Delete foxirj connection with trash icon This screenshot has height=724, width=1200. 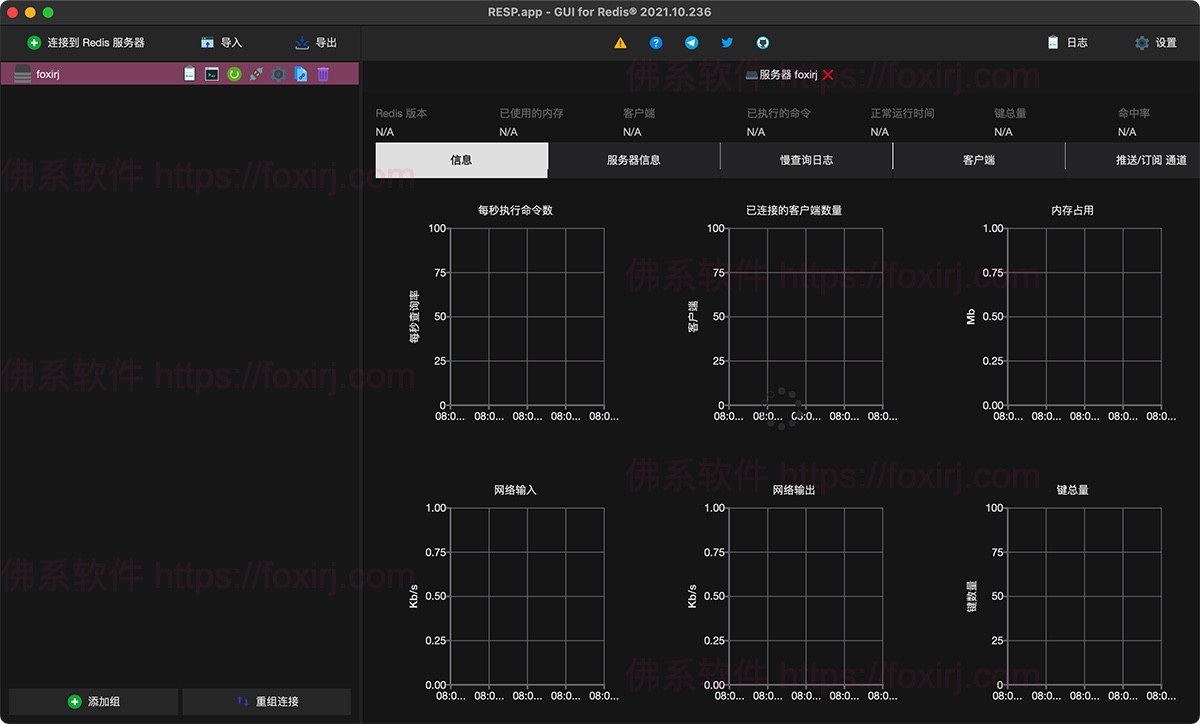coord(323,74)
